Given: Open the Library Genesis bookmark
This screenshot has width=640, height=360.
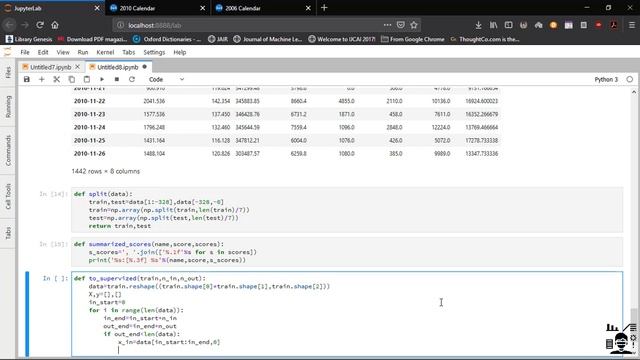Looking at the screenshot, I should tap(29, 39).
